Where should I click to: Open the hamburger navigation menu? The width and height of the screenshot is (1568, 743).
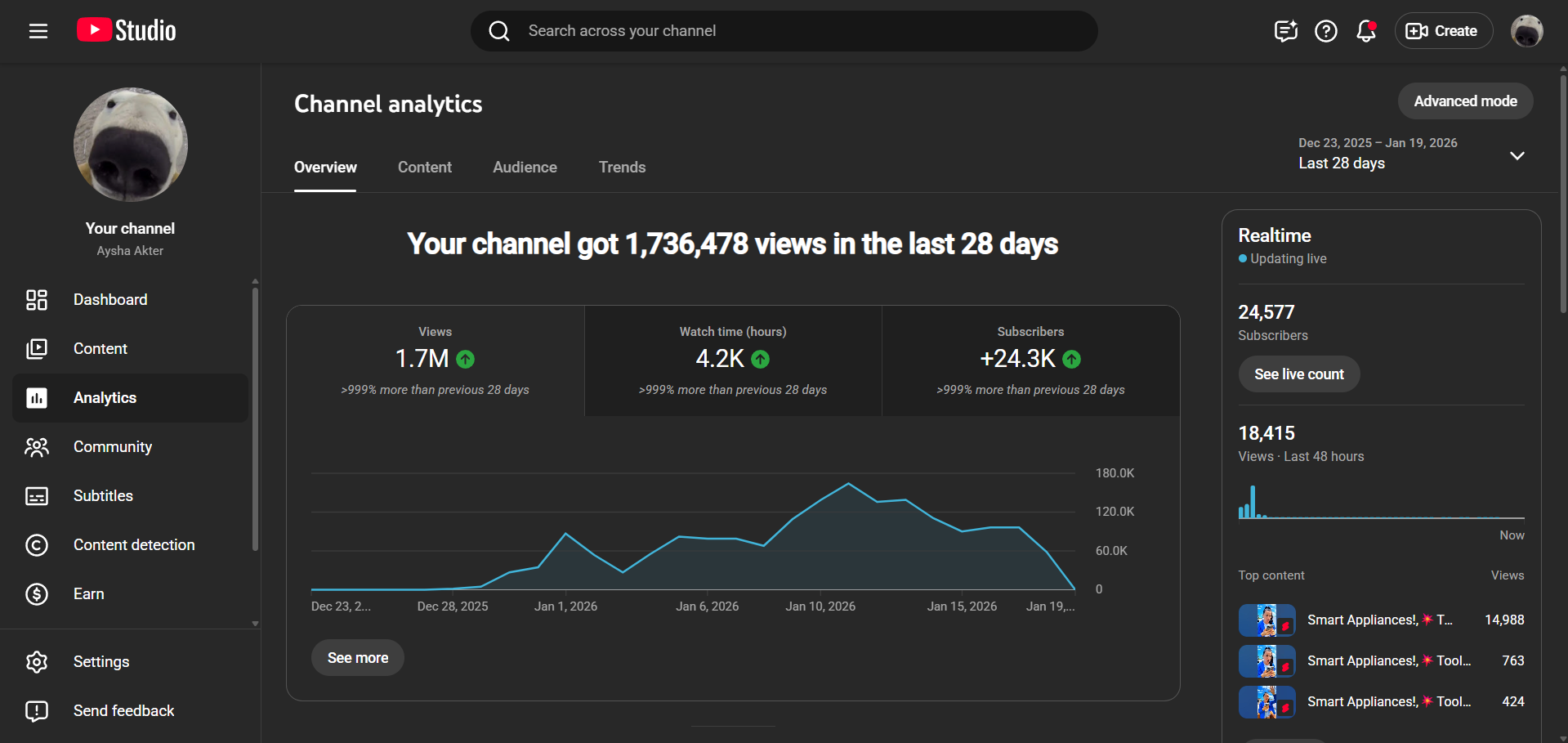[x=38, y=31]
